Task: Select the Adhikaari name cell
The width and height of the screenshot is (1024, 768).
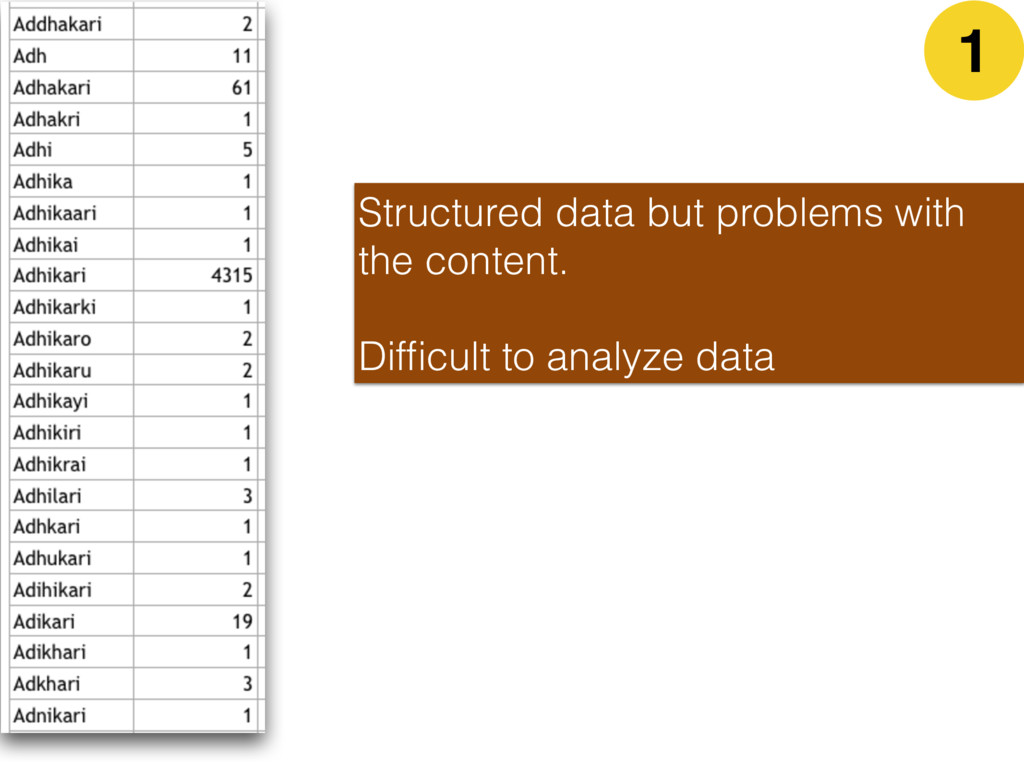Action: pos(72,213)
